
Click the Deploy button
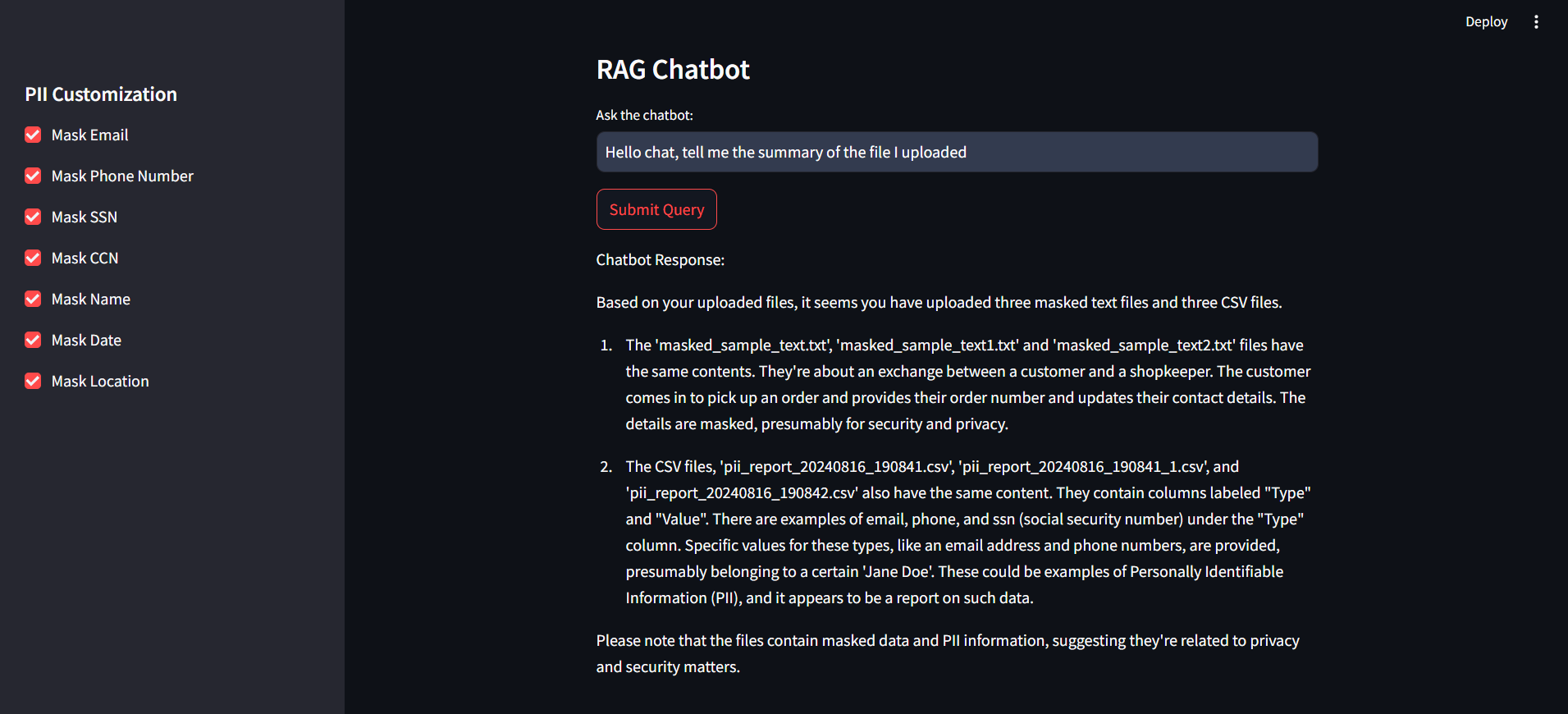click(1486, 22)
